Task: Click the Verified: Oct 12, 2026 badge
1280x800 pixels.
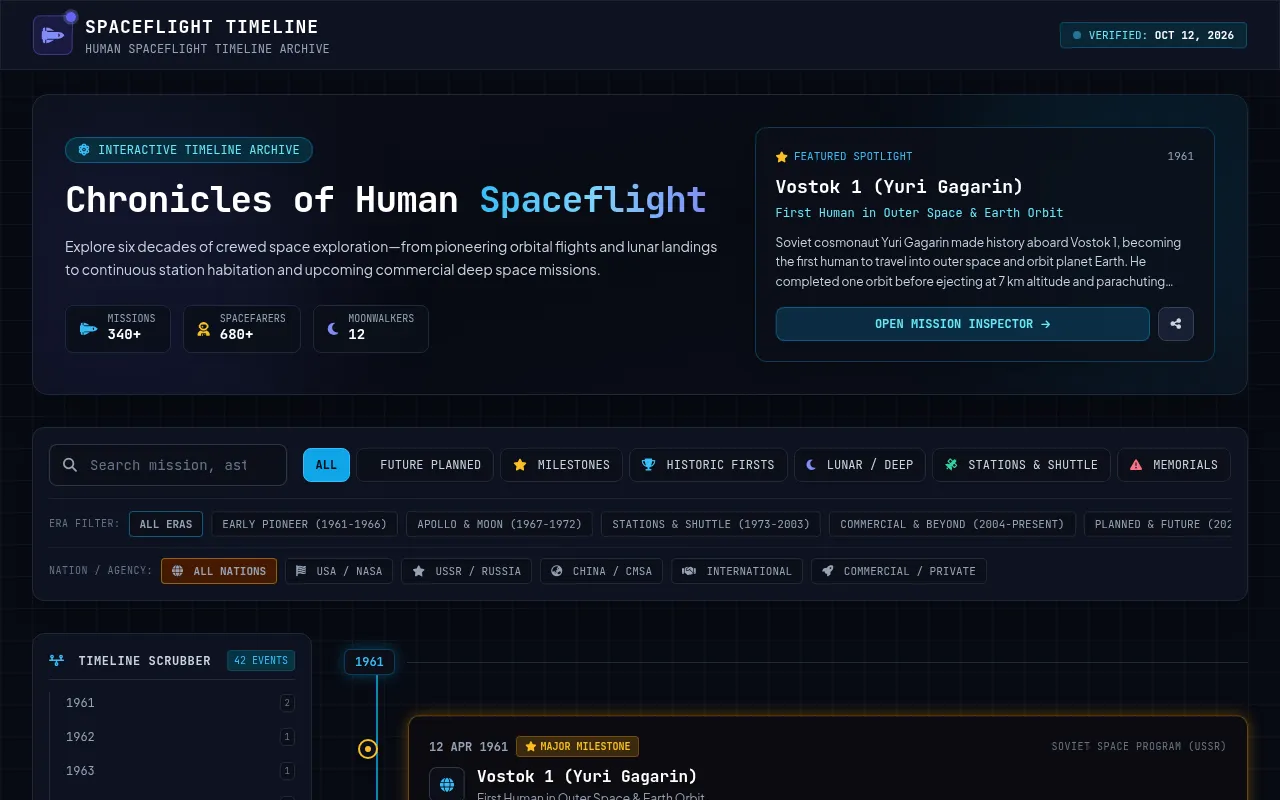Action: pyautogui.click(x=1154, y=35)
